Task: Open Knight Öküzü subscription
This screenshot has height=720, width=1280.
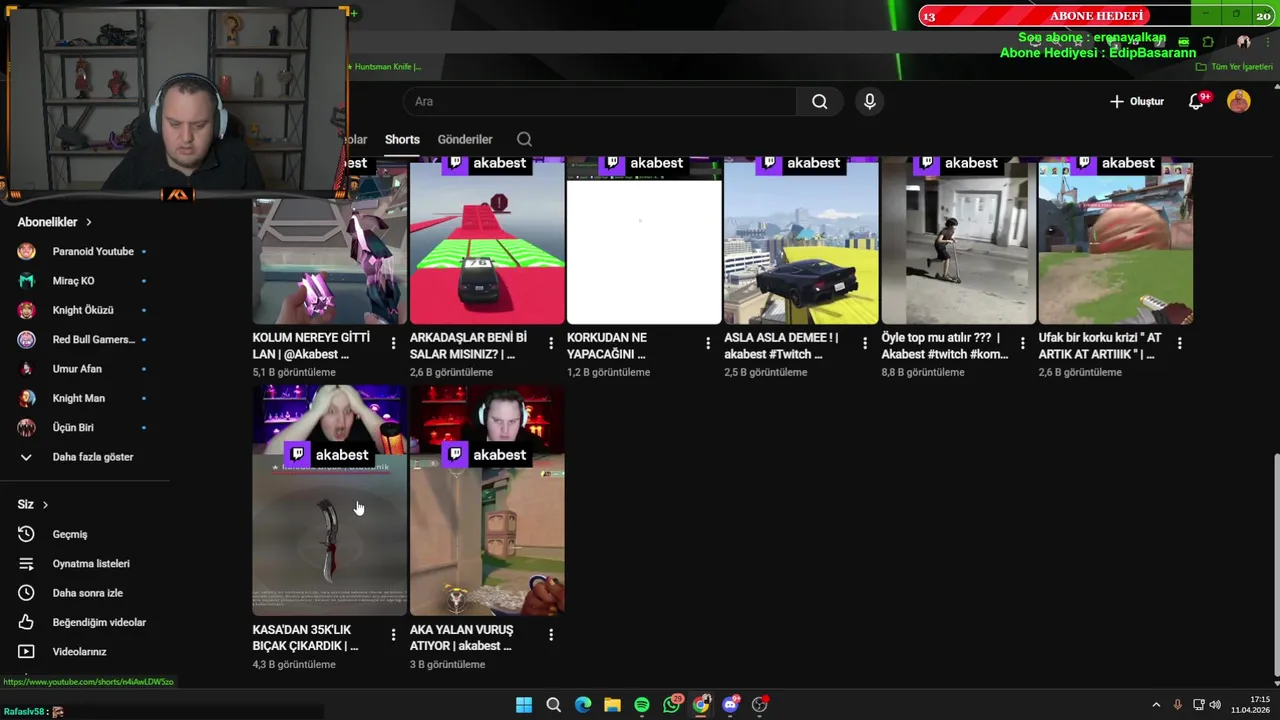Action: point(85,310)
